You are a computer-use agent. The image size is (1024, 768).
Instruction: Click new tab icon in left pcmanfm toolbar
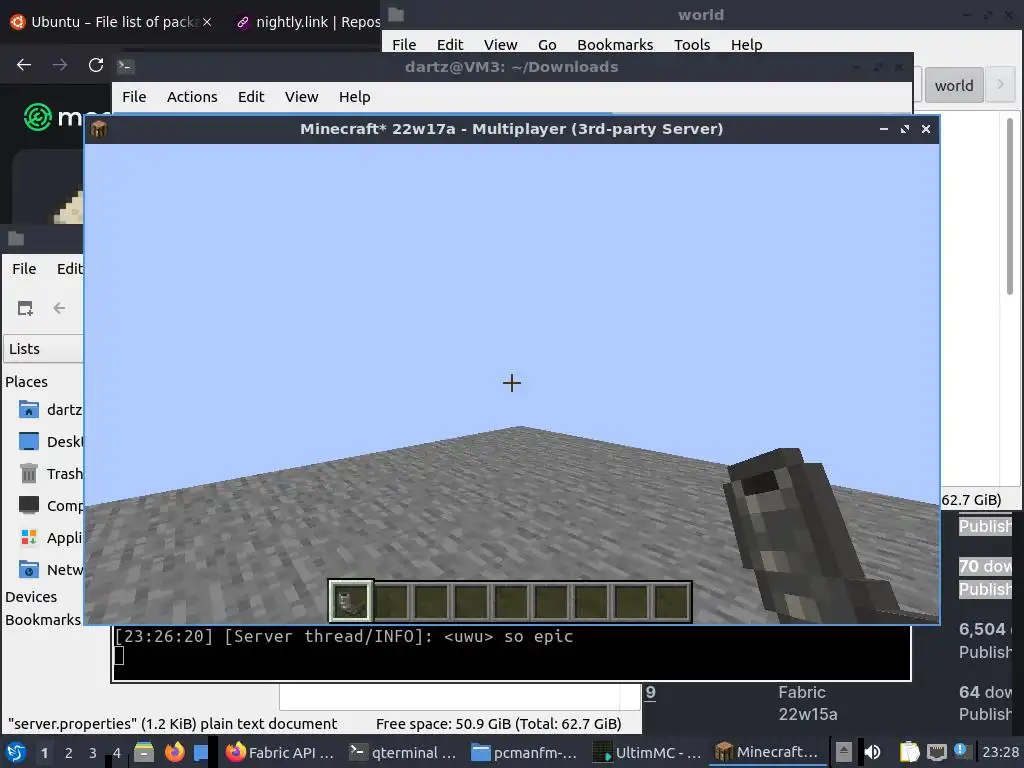pyautogui.click(x=25, y=308)
